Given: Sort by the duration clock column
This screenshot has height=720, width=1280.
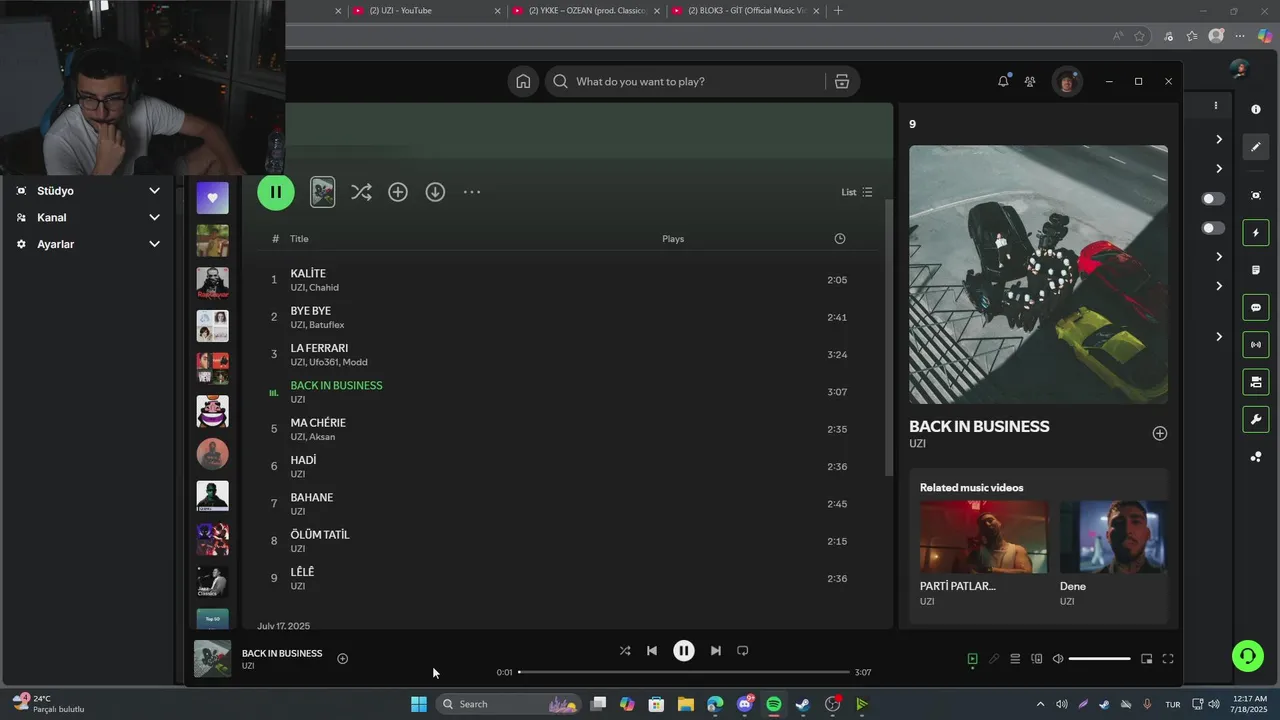Looking at the screenshot, I should [x=839, y=239].
